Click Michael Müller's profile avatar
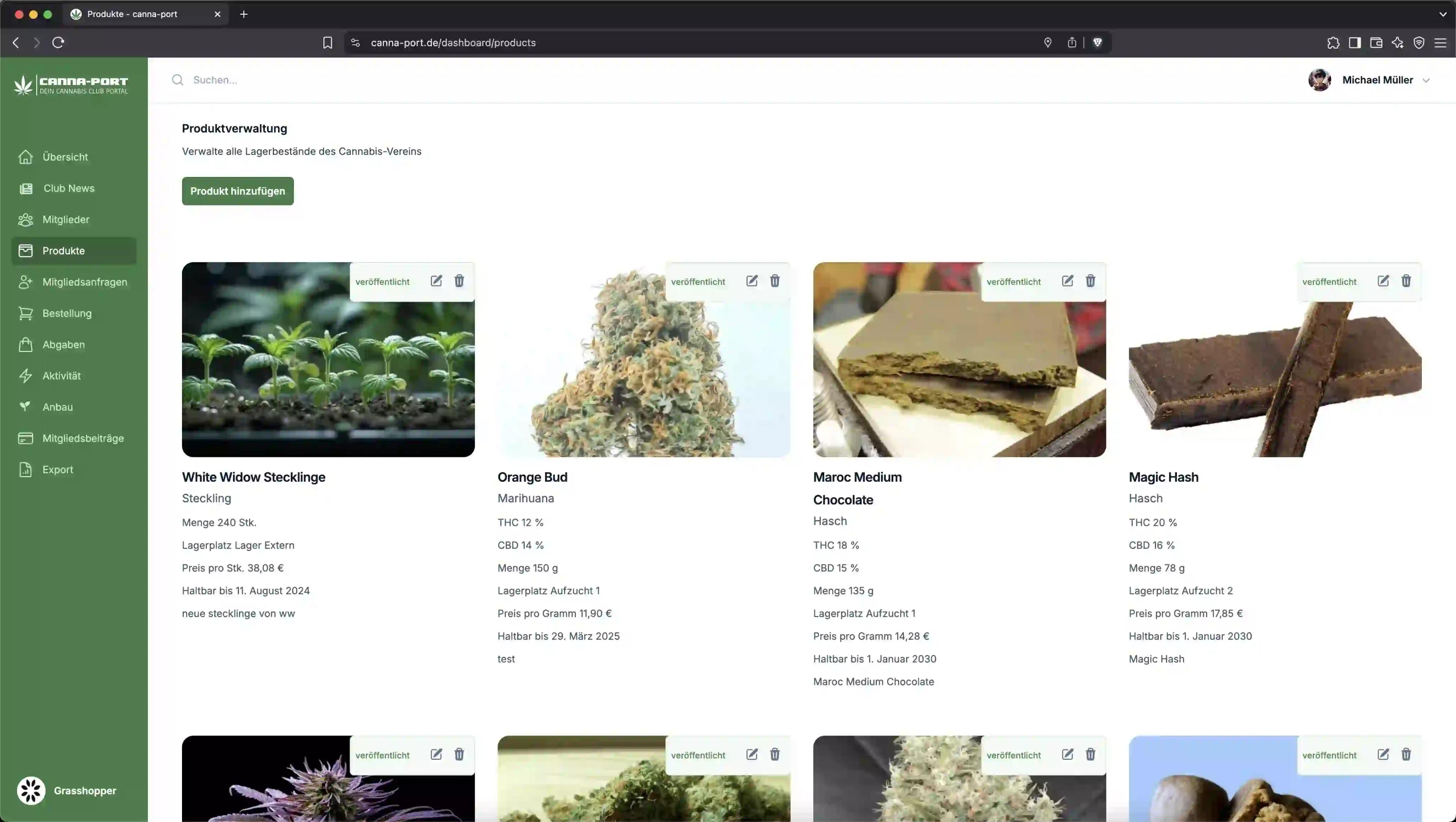Image resolution: width=1456 pixels, height=822 pixels. tap(1320, 80)
